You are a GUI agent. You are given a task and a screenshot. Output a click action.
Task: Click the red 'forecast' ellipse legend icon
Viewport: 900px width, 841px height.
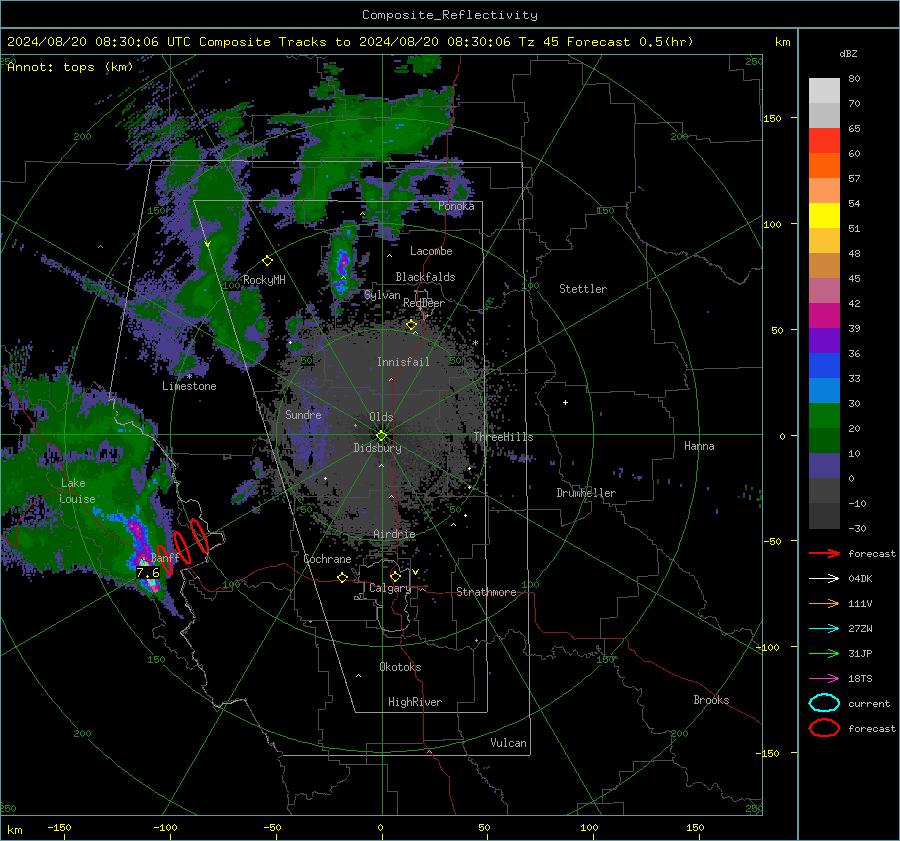pyautogui.click(x=824, y=728)
